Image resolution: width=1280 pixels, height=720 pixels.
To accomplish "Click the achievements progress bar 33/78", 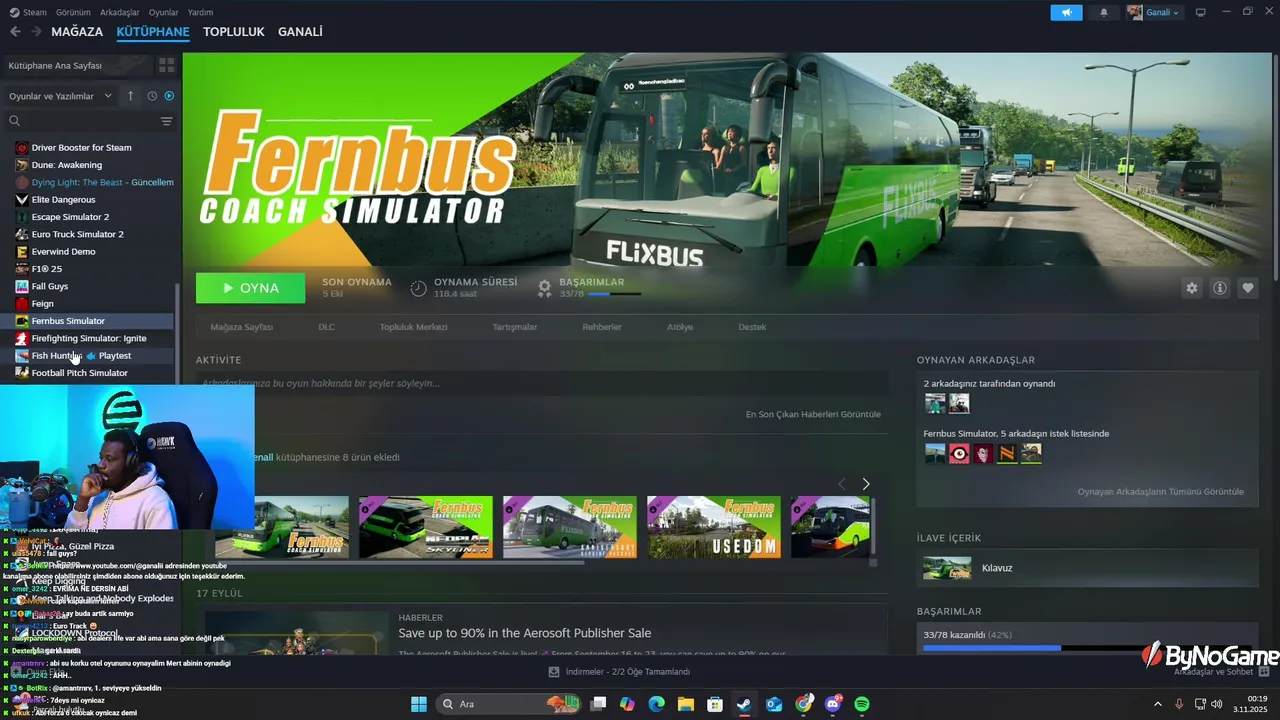I will pyautogui.click(x=1087, y=648).
